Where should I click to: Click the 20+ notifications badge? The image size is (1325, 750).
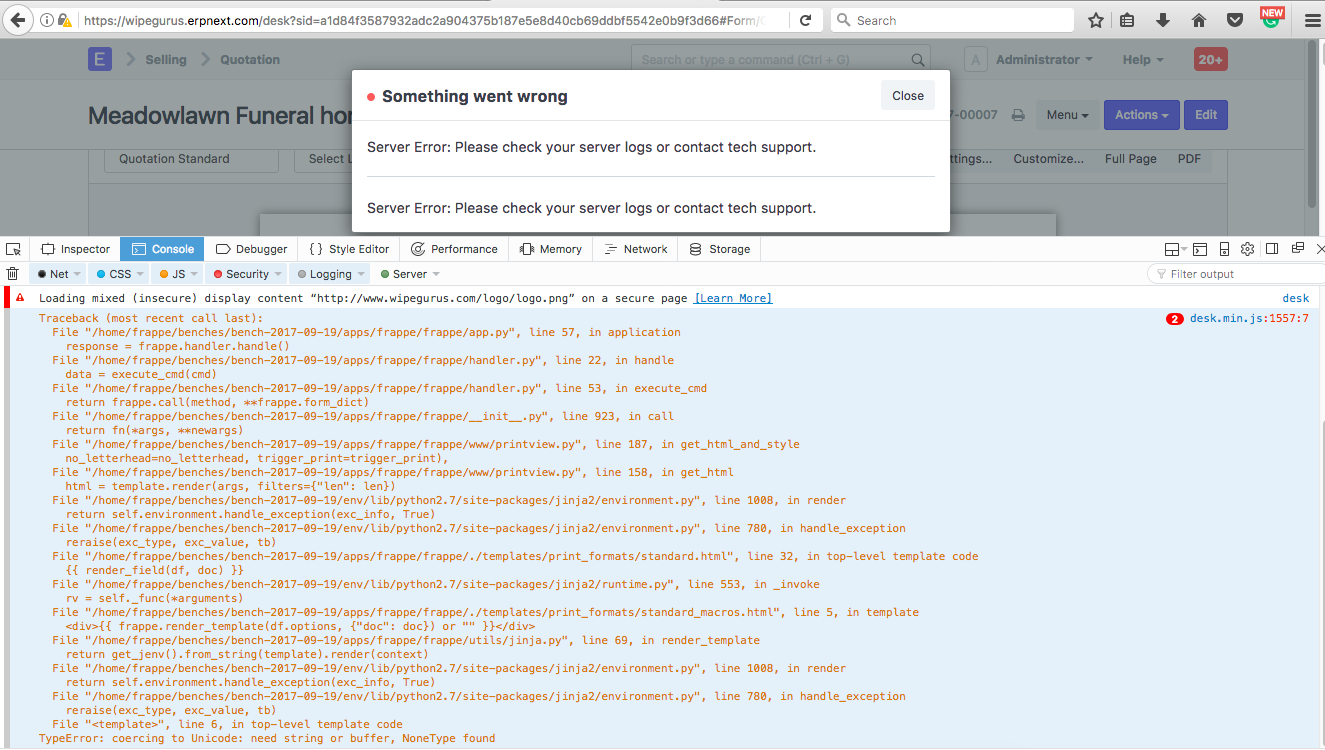1211,59
